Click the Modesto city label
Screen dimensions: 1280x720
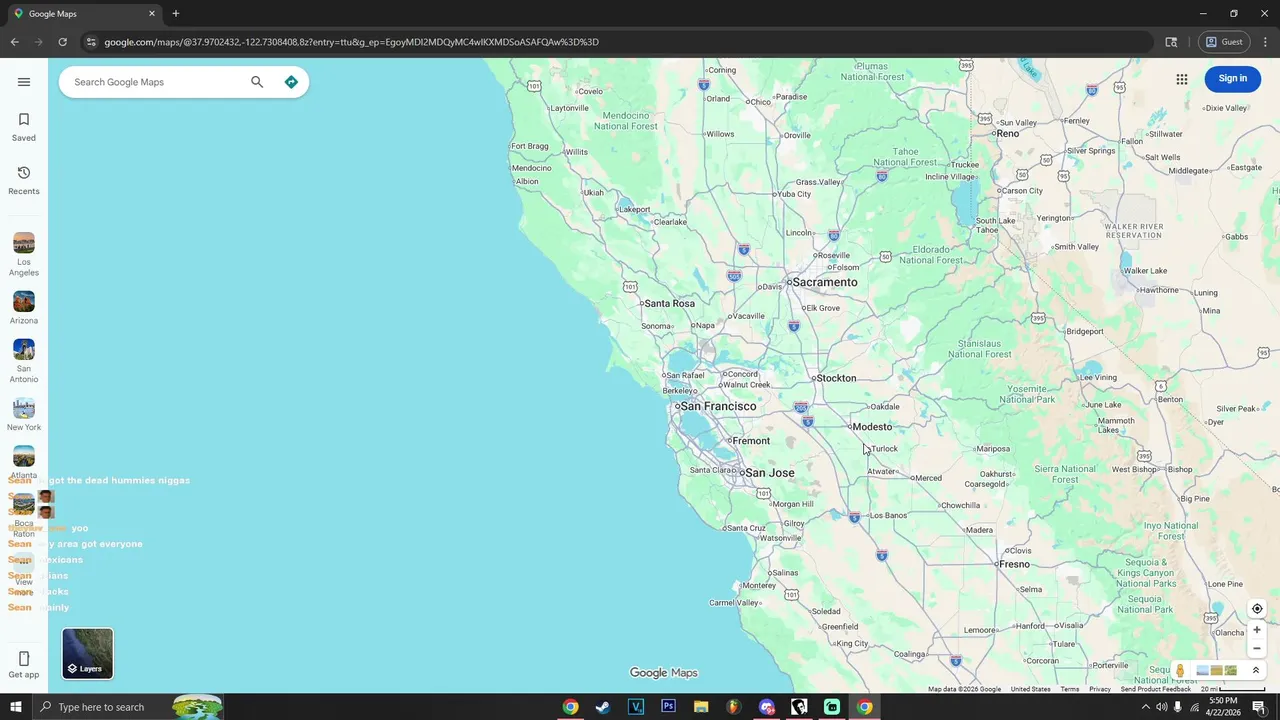[x=872, y=427]
